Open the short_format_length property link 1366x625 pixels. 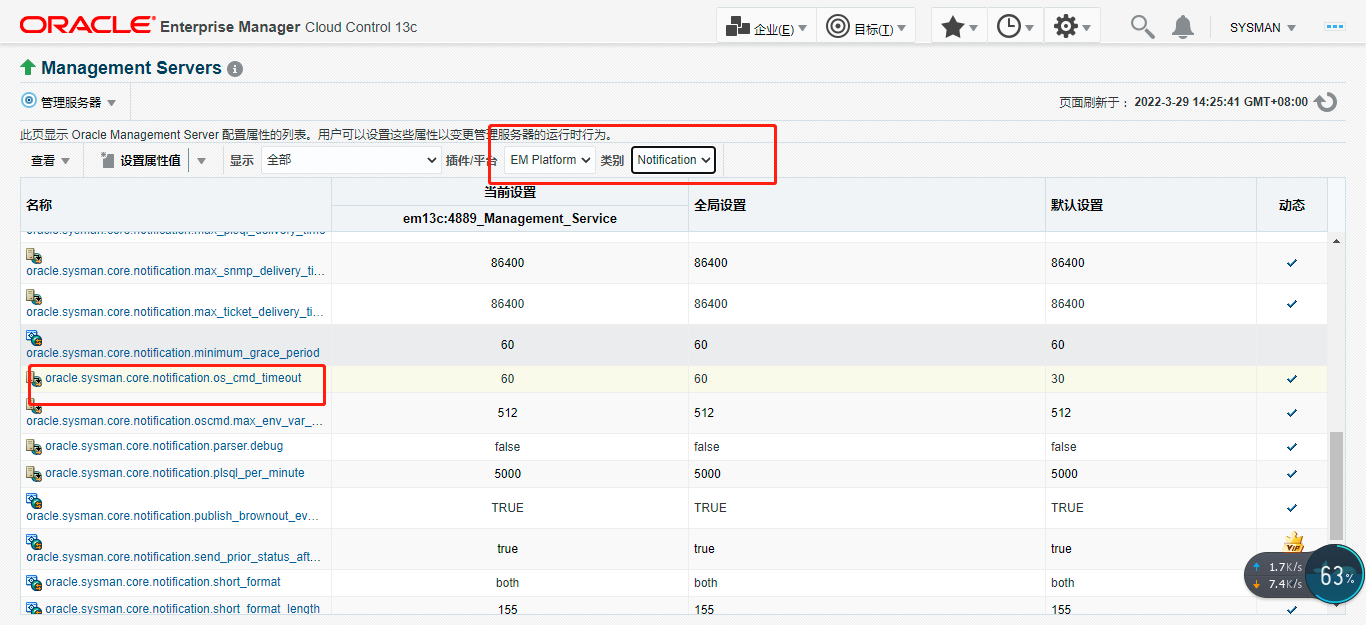(182, 609)
